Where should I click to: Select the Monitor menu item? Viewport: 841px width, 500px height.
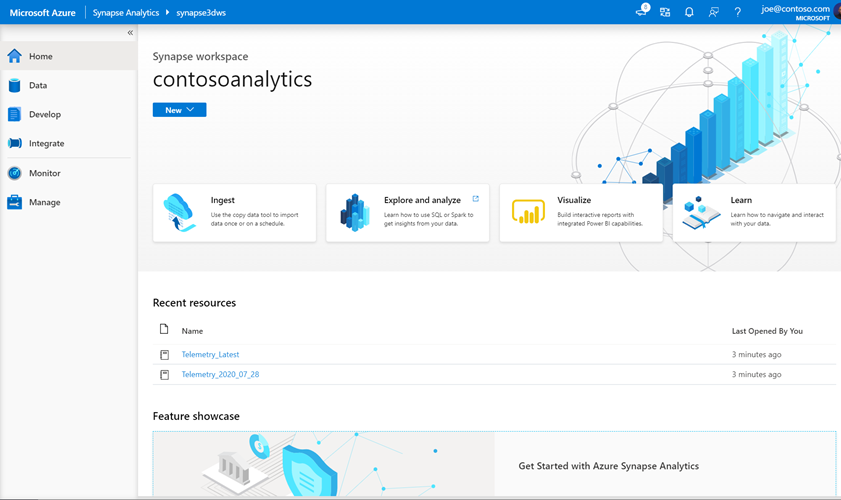(69, 173)
